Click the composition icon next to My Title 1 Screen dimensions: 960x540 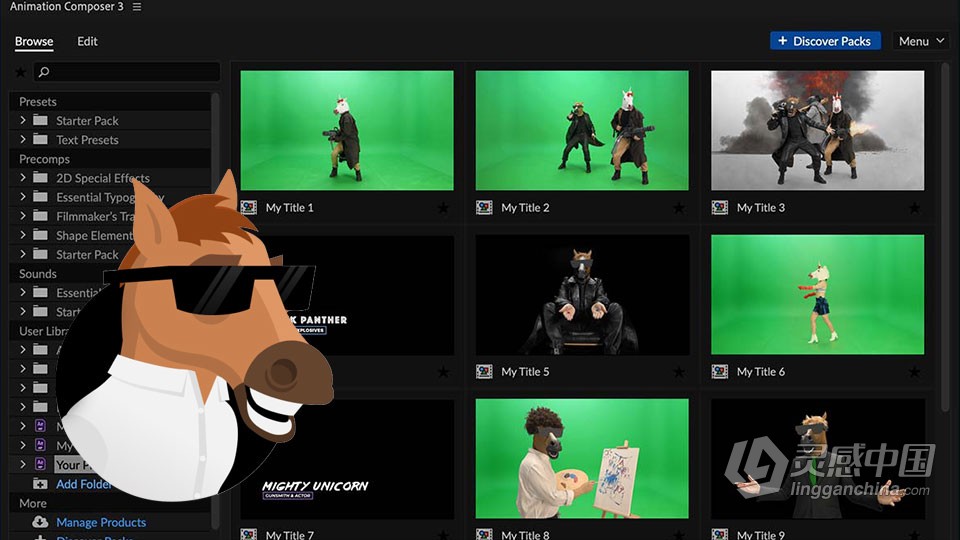(249, 207)
